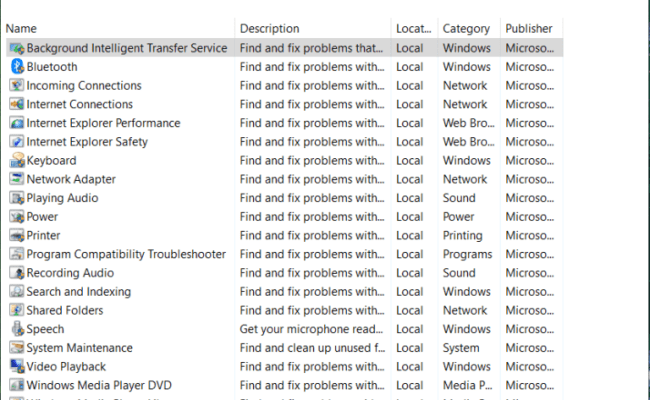Click the Video Playback icon
Image resolution: width=650 pixels, height=400 pixels.
(17, 367)
